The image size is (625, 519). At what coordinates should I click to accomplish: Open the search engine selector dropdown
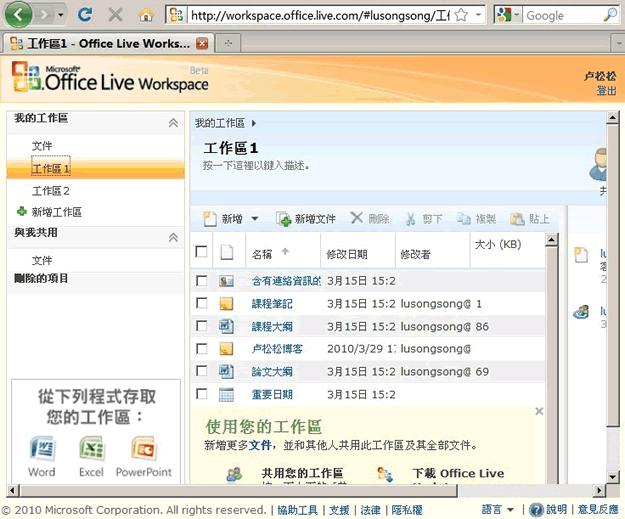pos(517,15)
